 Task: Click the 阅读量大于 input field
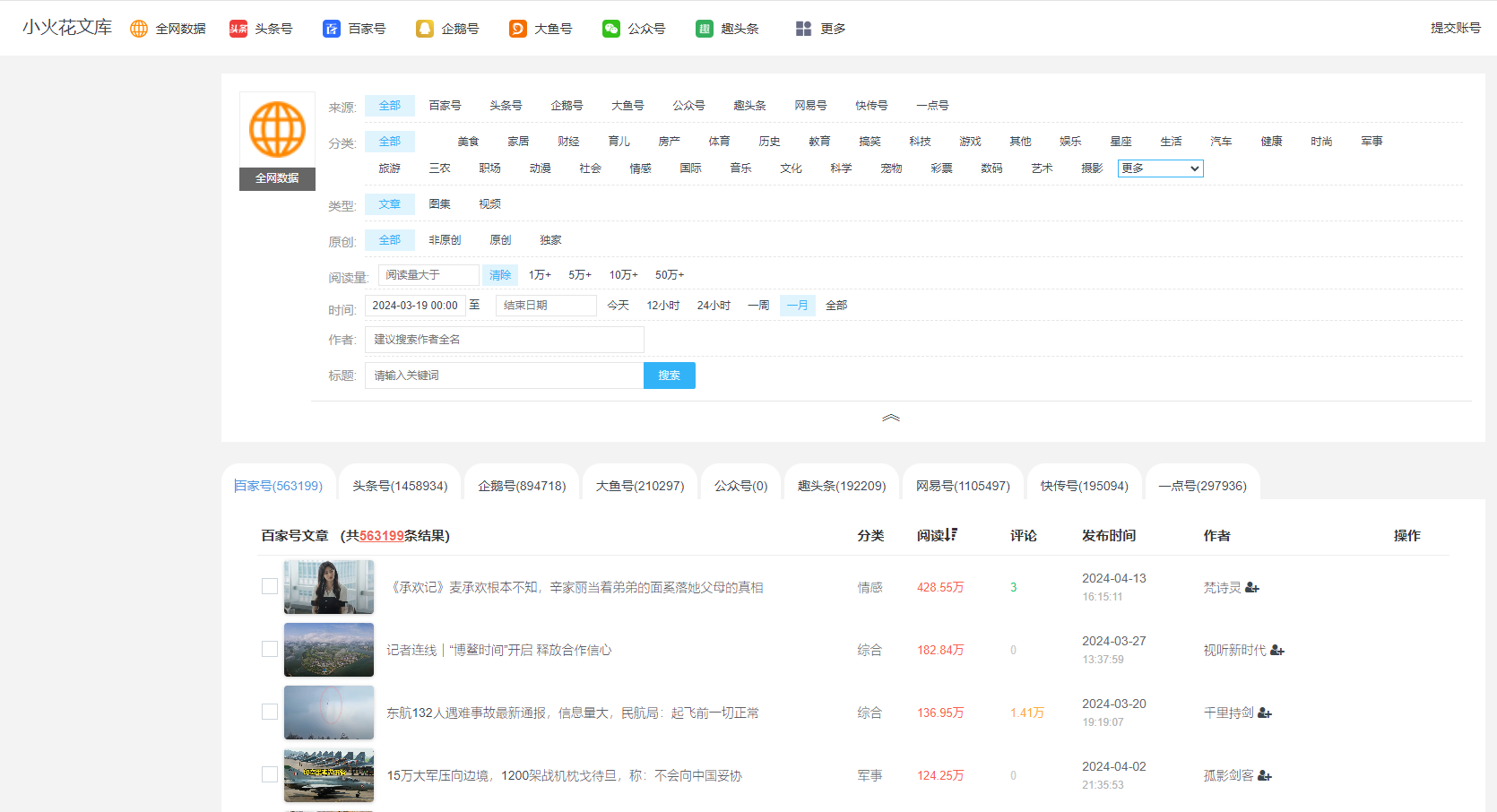[428, 275]
